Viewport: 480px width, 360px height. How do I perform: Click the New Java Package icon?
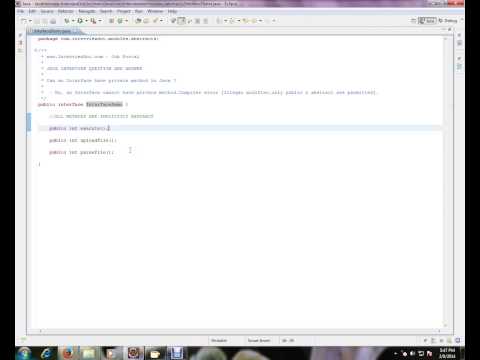tap(111, 21)
